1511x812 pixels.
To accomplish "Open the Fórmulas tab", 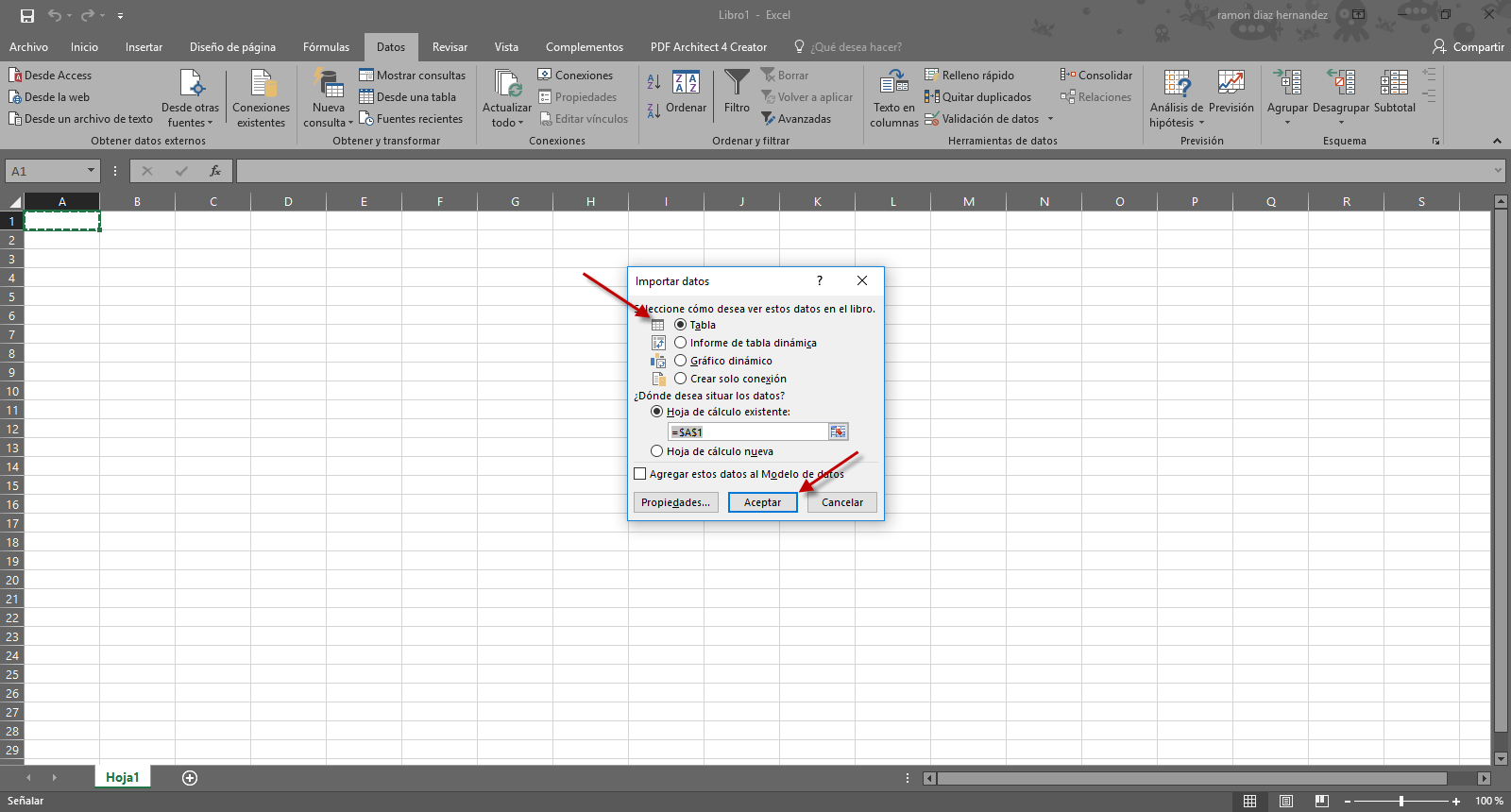I will pyautogui.click(x=326, y=47).
